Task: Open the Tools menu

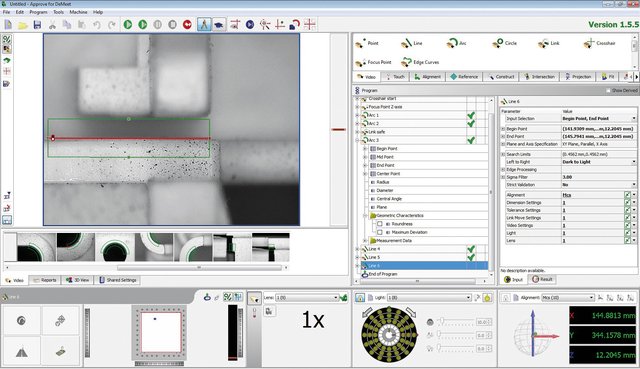Action: pos(58,12)
